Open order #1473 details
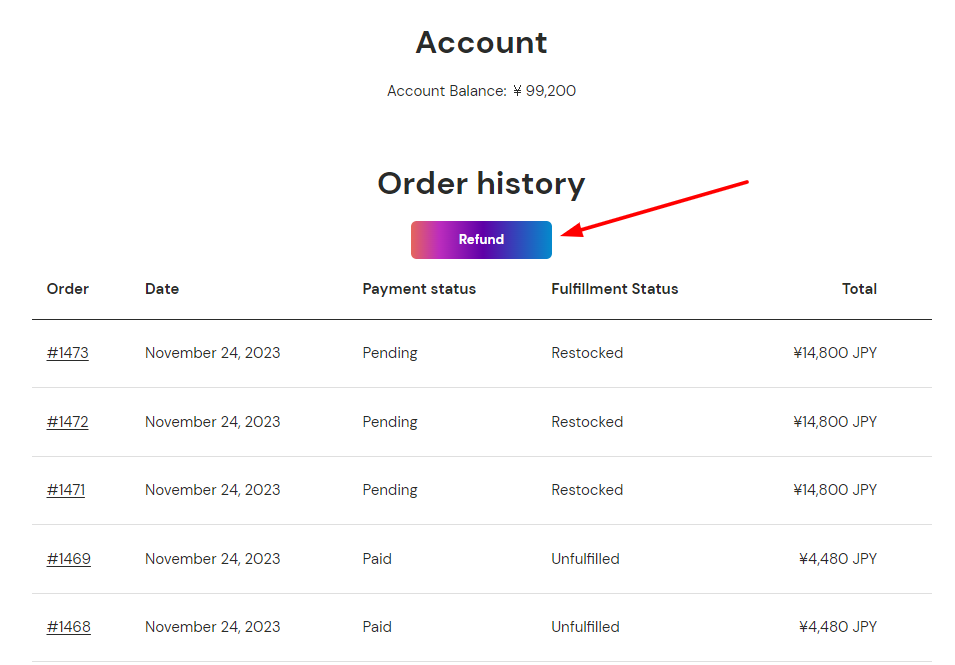The height and width of the screenshot is (665, 955). [67, 353]
